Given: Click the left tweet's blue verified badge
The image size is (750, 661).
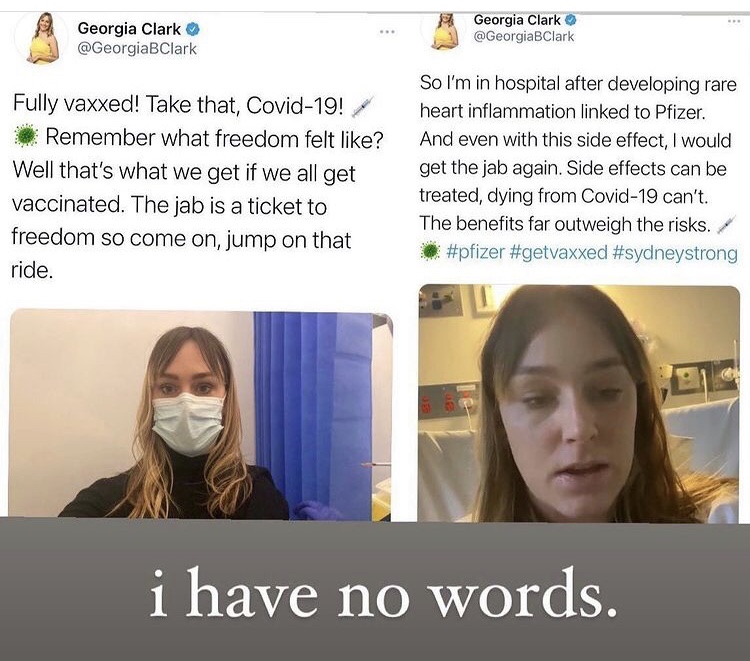Looking at the screenshot, I should pyautogui.click(x=192, y=29).
